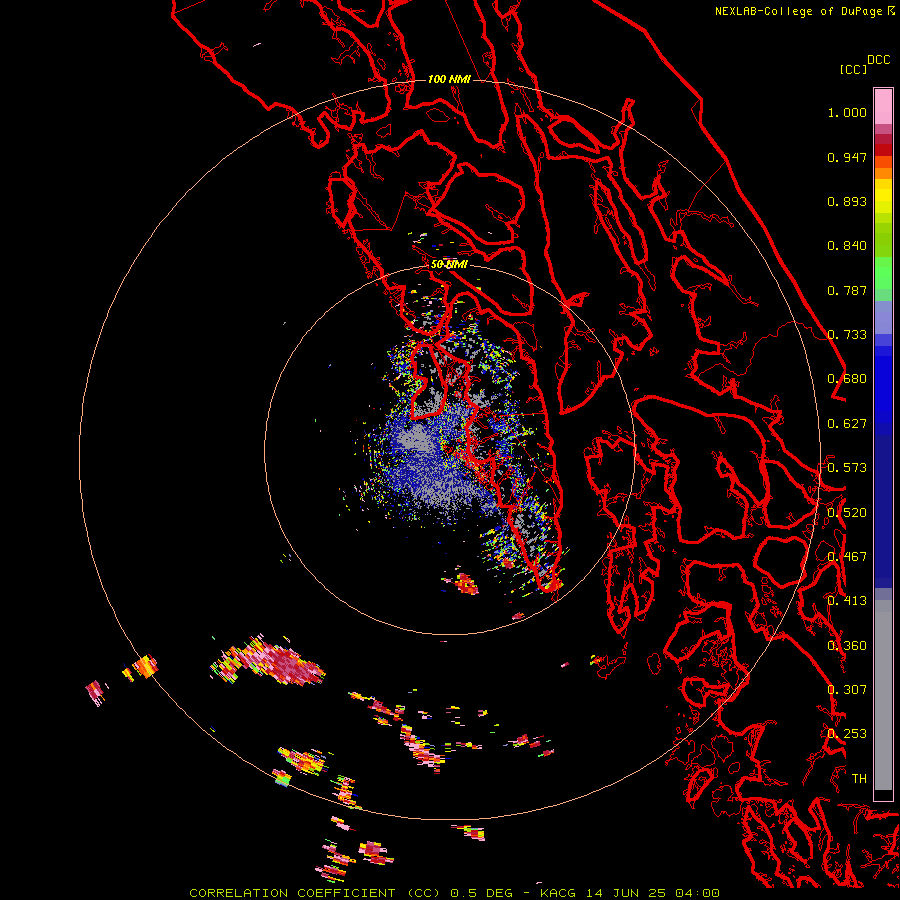The height and width of the screenshot is (900, 900).
Task: Click the DCC product label
Action: (879, 60)
